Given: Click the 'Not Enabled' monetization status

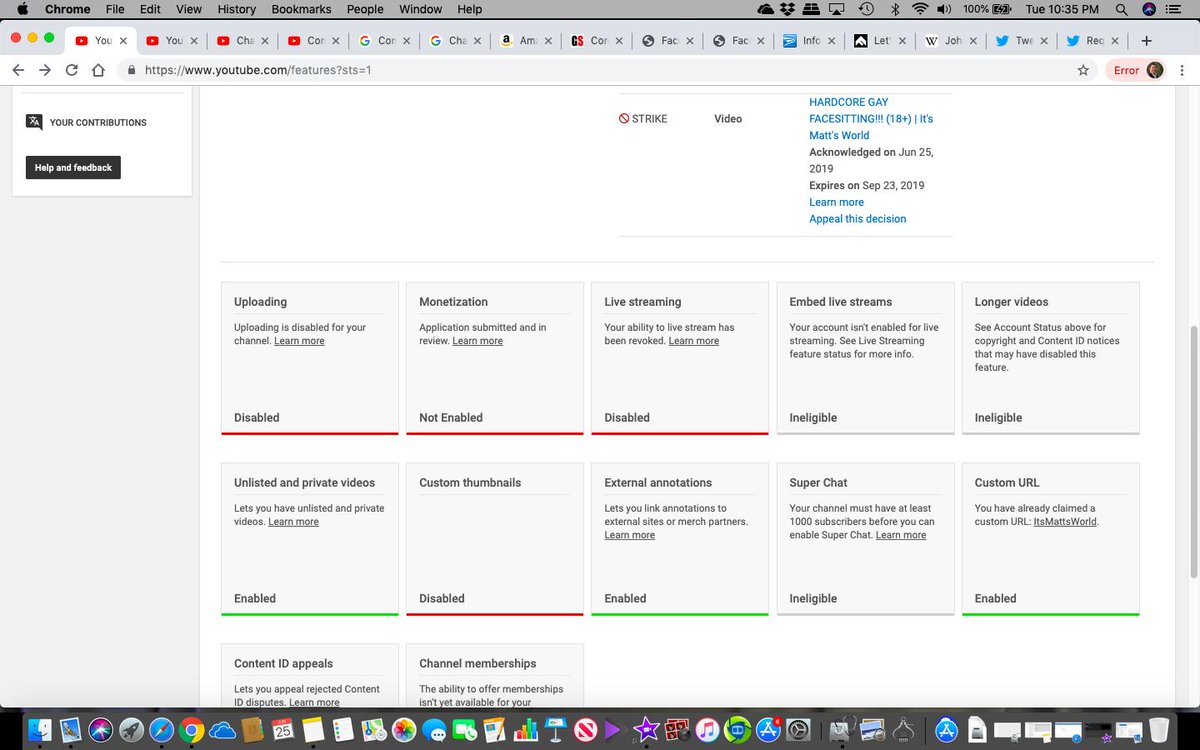Looking at the screenshot, I should 451,418.
